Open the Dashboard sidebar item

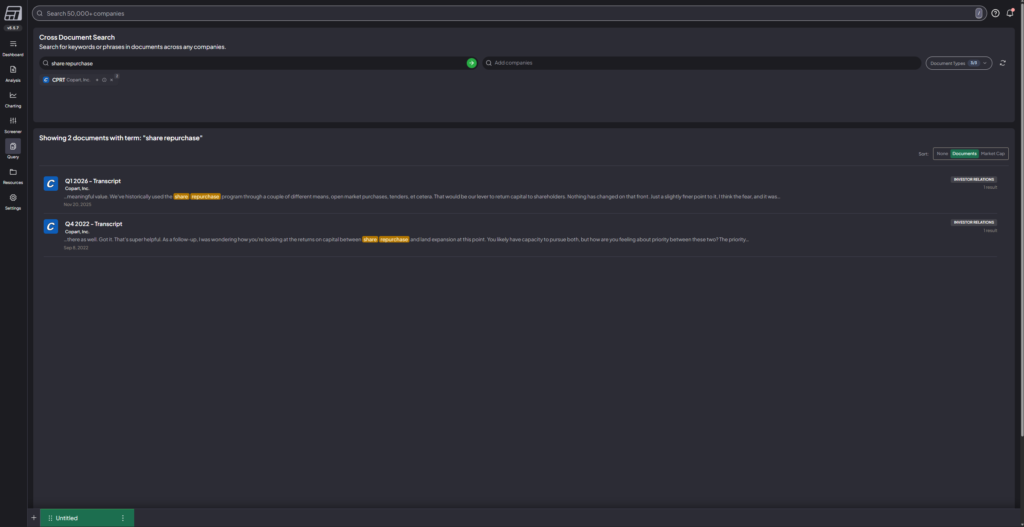pos(13,48)
